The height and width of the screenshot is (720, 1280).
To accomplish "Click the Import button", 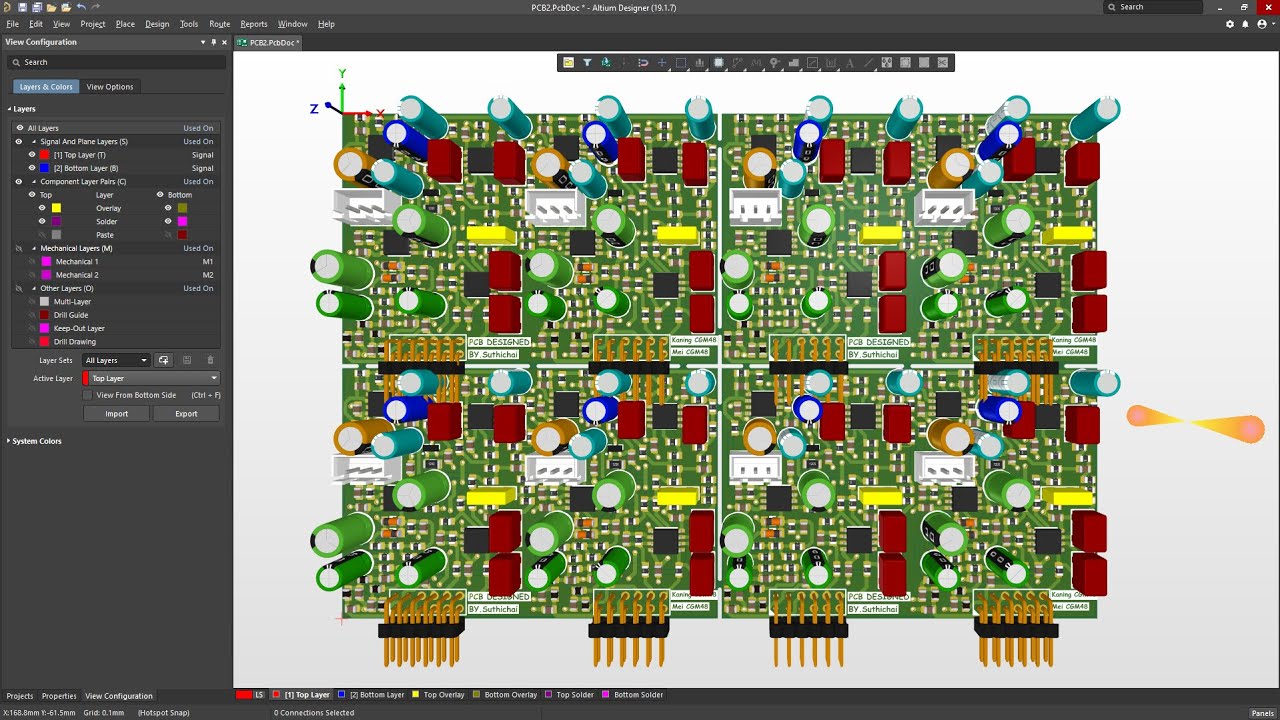I will coord(117,414).
